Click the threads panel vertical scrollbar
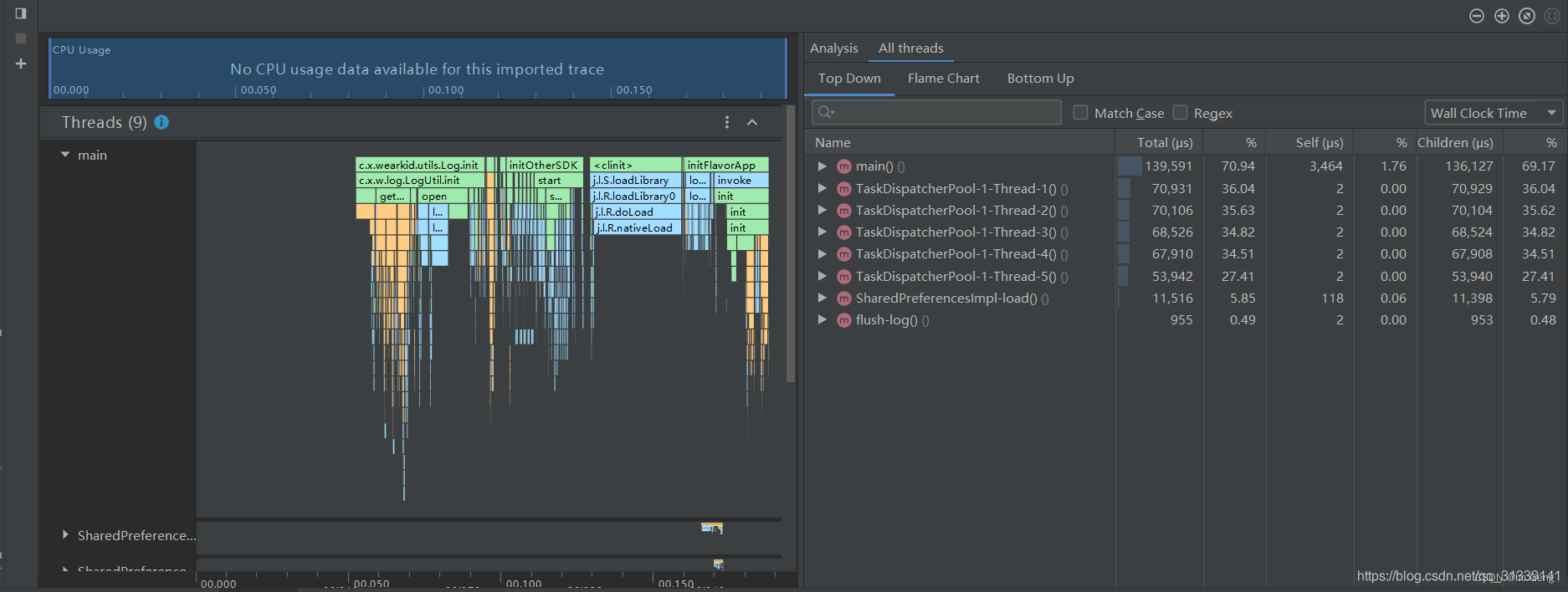The image size is (1568, 592). [791, 242]
